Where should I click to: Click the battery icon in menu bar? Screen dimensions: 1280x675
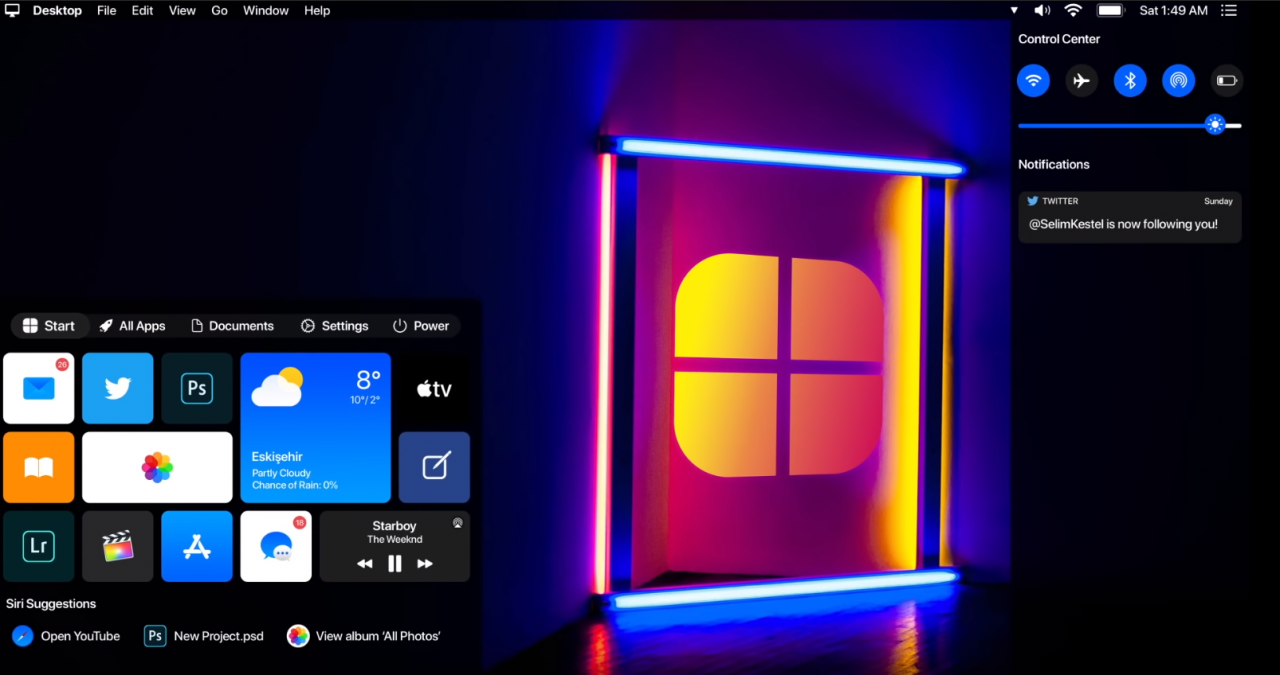click(1110, 10)
